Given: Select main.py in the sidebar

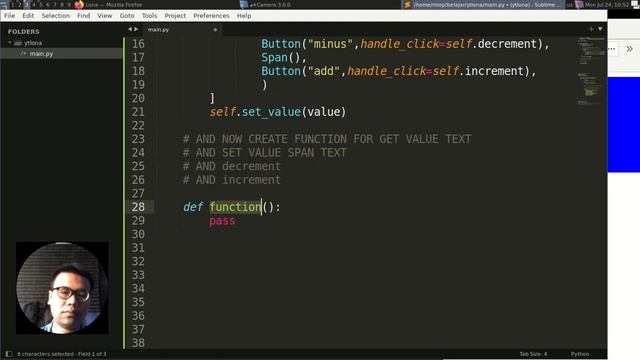Looking at the screenshot, I should [x=41, y=53].
